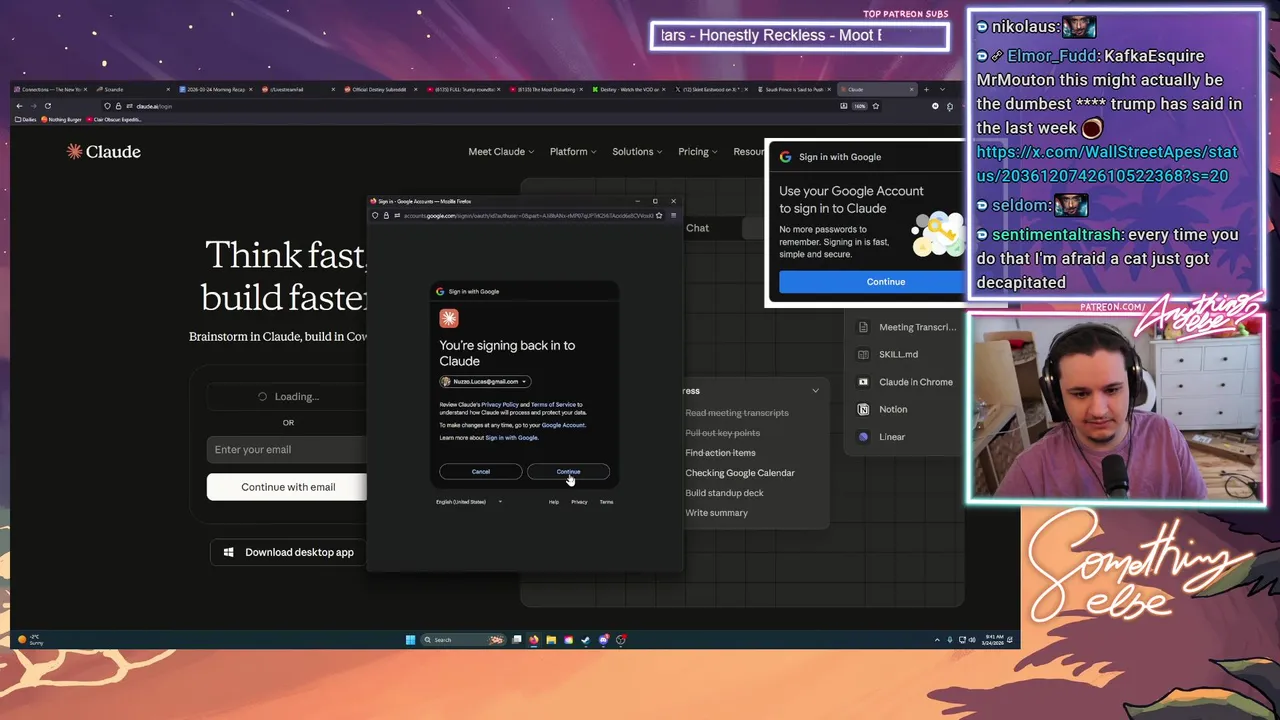
Task: Click the 'Enter your email' field
Action: 288,450
